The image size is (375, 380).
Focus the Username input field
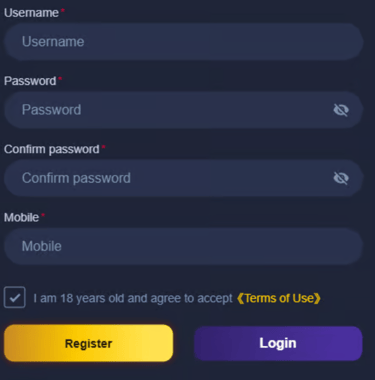click(x=184, y=42)
